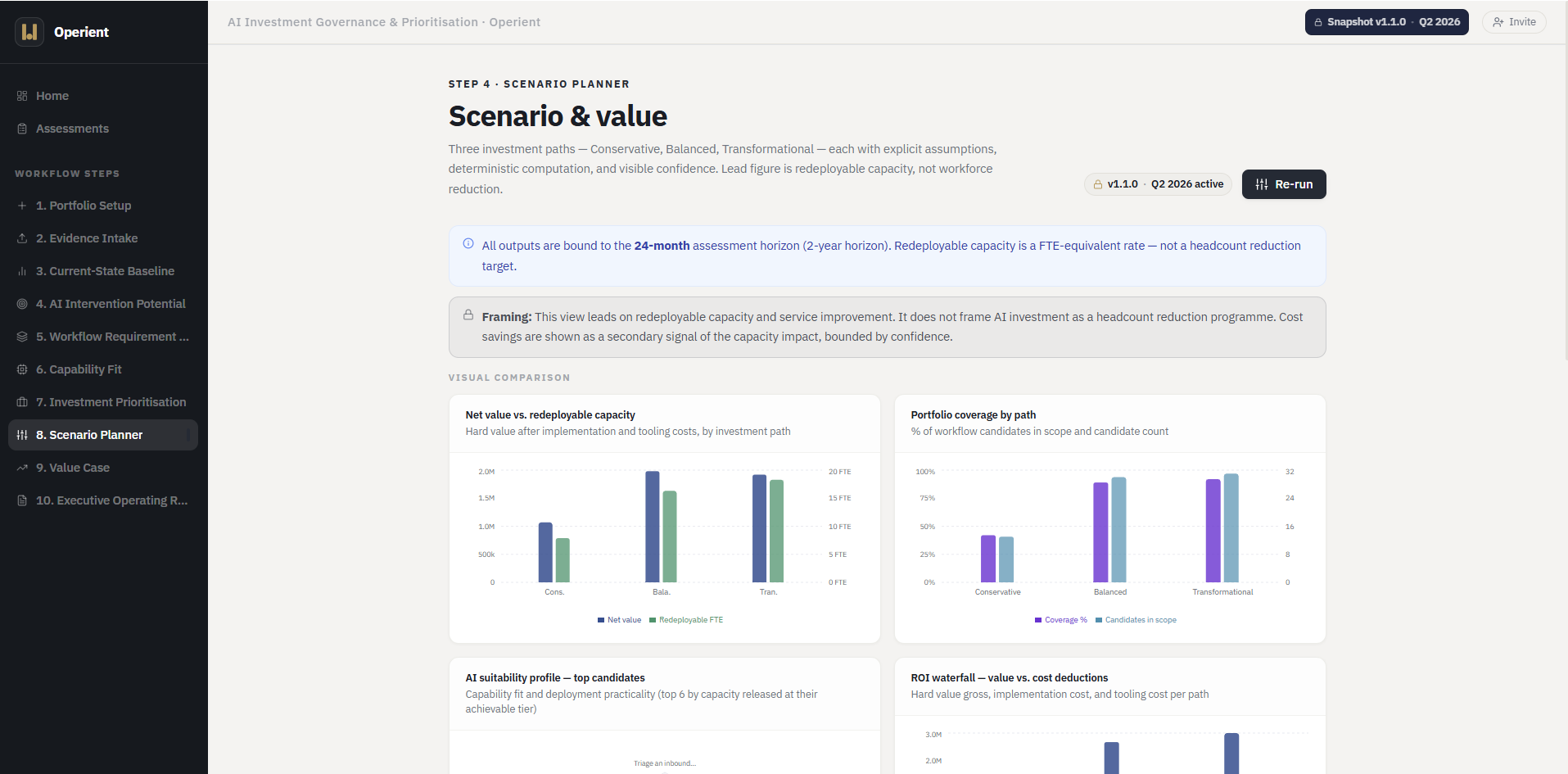Click the sliders icon beside Scenario Planner
This screenshot has height=774, width=1568.
[22, 435]
